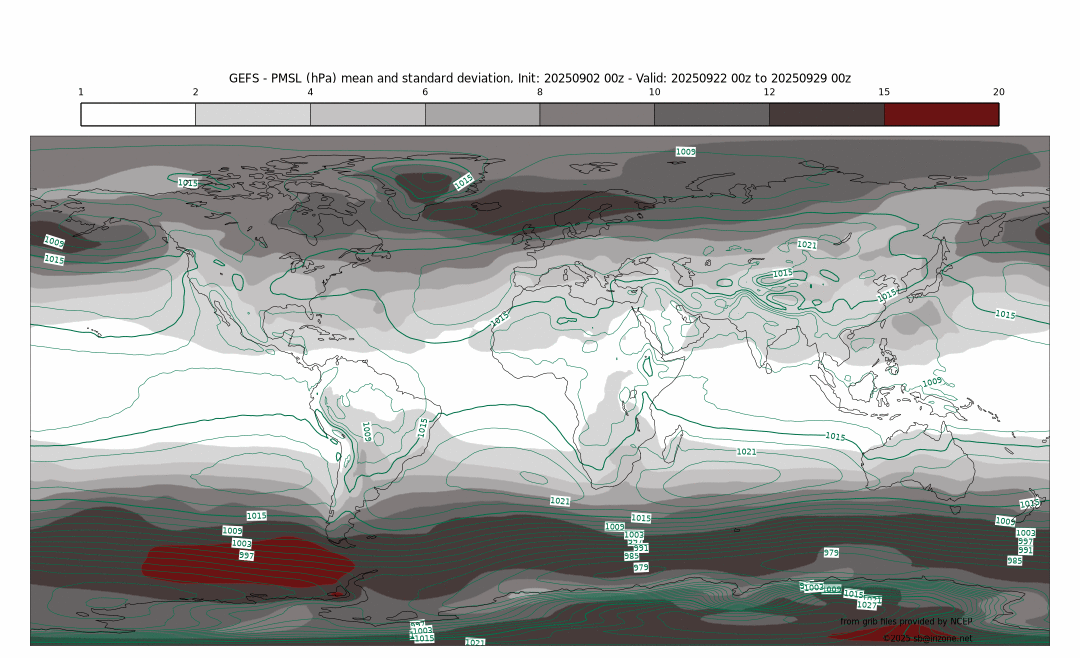
Task: Click the 997 label inside the dark red region
Action: (x=246, y=555)
